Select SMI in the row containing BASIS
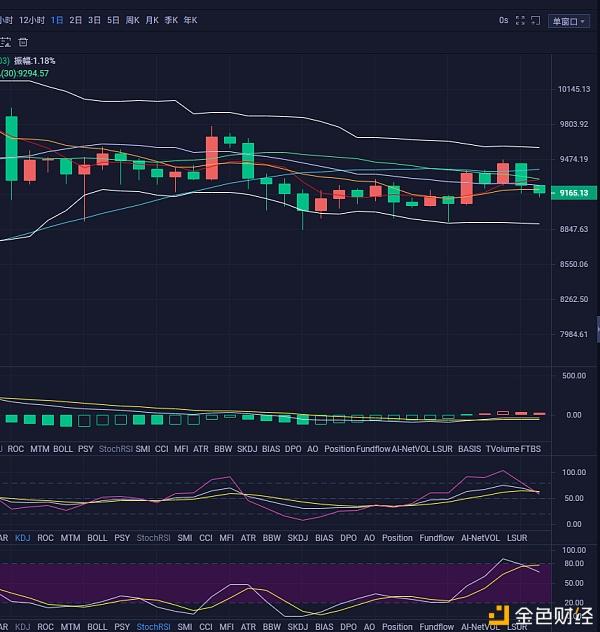 point(143,449)
